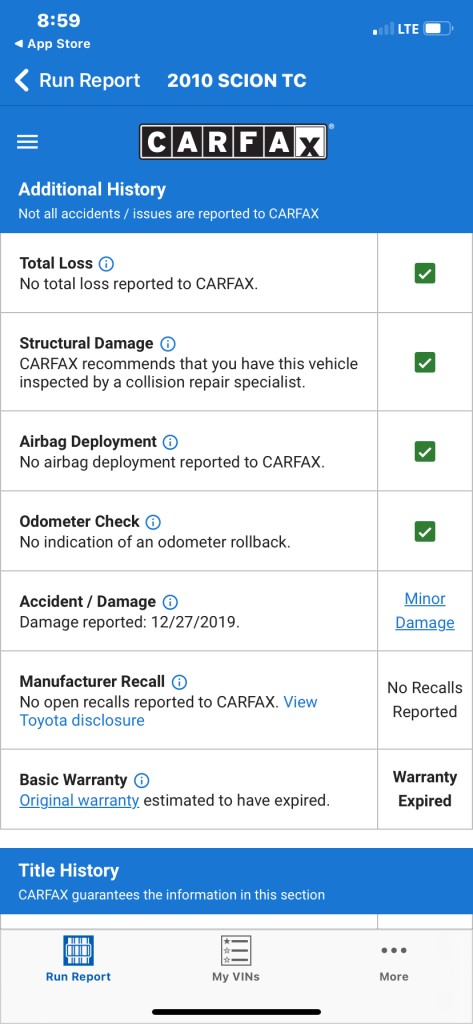Tap the Odometer Check info icon
The image size is (473, 1024).
(153, 522)
